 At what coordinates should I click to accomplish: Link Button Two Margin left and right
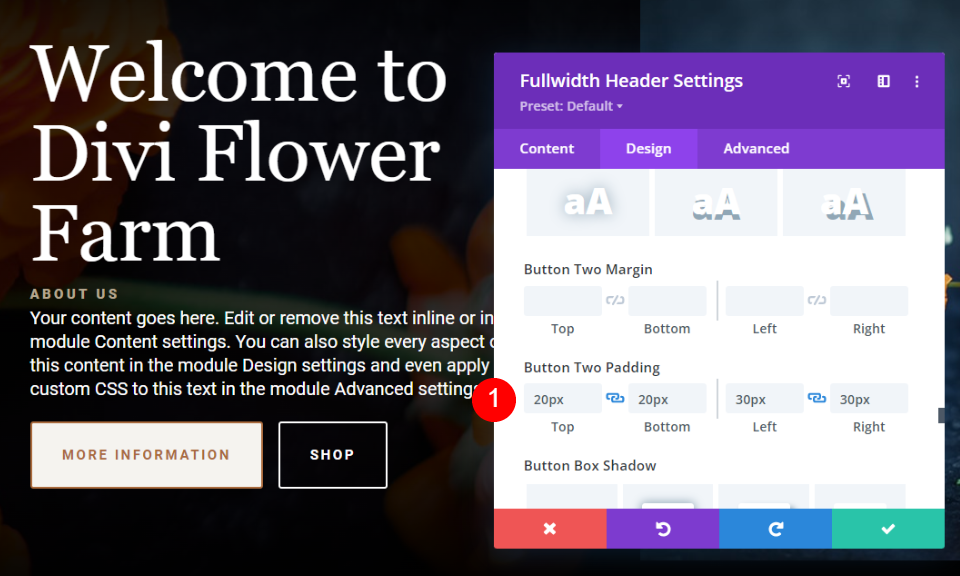coord(817,300)
